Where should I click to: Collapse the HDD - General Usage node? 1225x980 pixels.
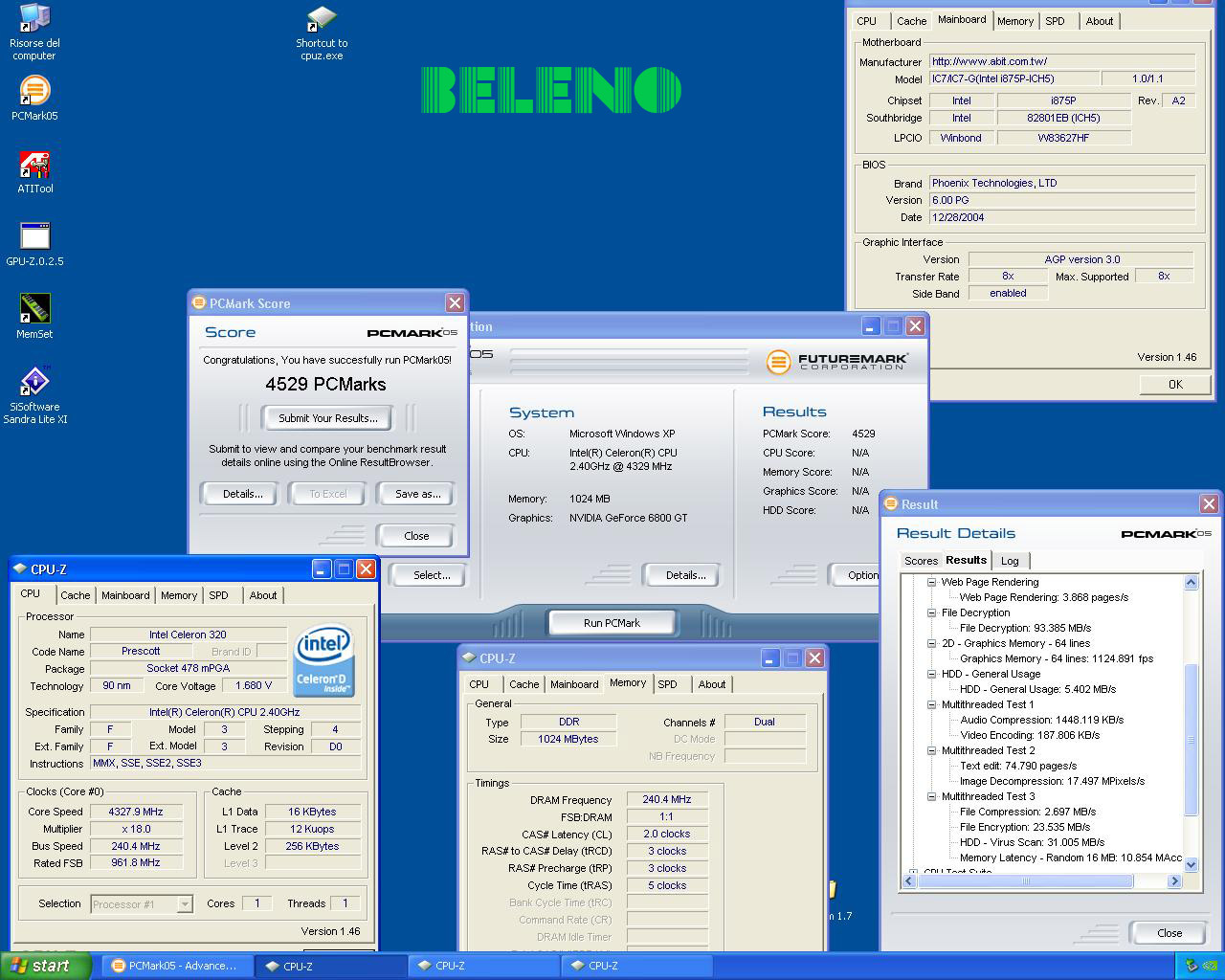point(931,674)
